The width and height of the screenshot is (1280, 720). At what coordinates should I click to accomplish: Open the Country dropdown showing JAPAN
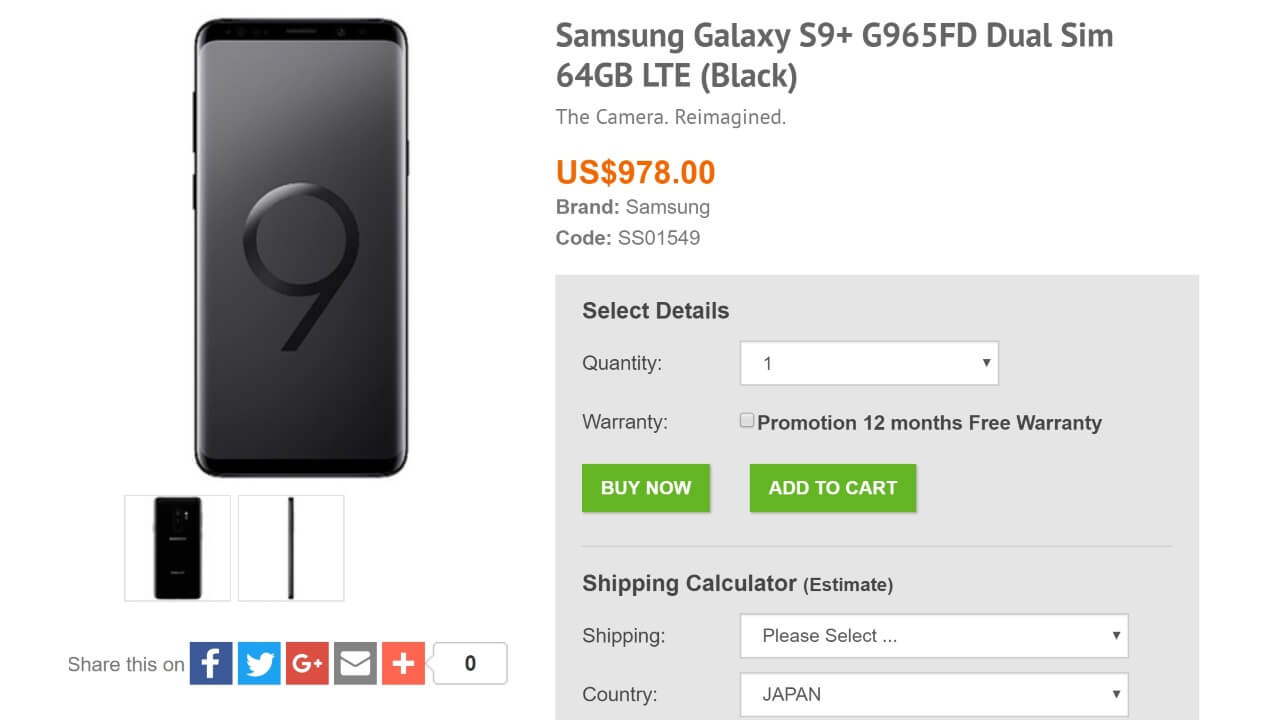pyautogui.click(x=934, y=694)
